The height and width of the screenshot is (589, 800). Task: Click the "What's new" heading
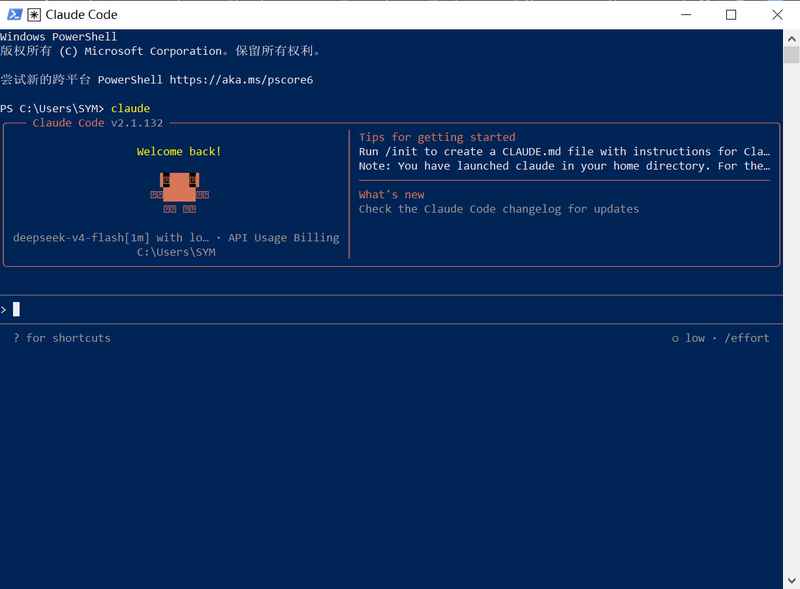(x=391, y=194)
